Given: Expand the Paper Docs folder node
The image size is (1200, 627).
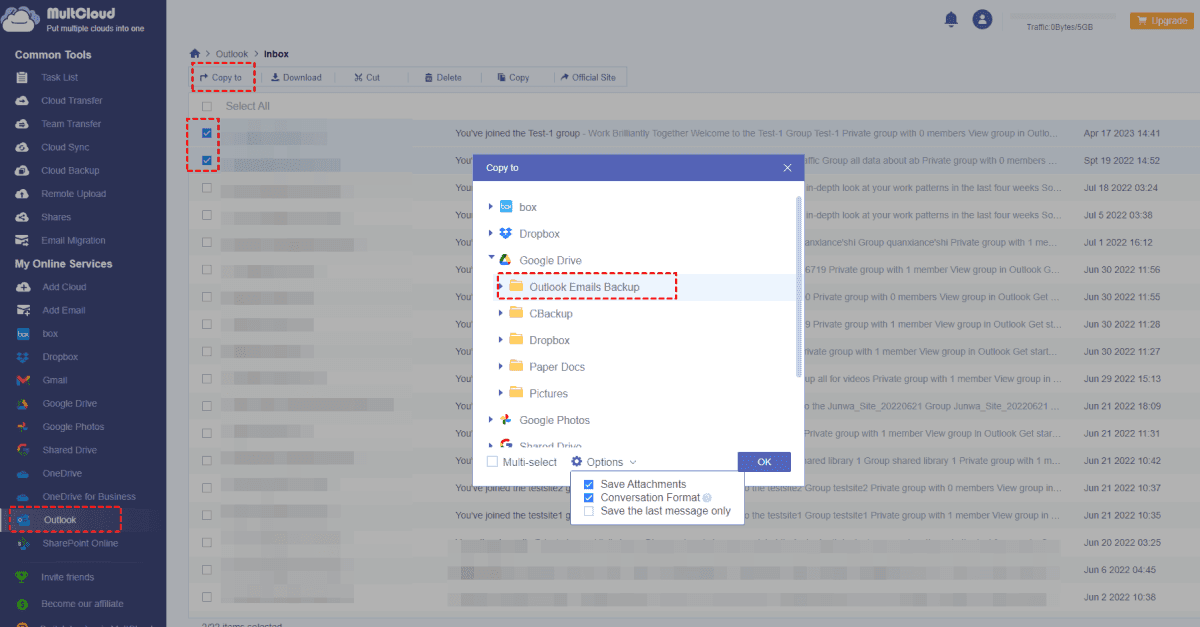Looking at the screenshot, I should click(501, 367).
